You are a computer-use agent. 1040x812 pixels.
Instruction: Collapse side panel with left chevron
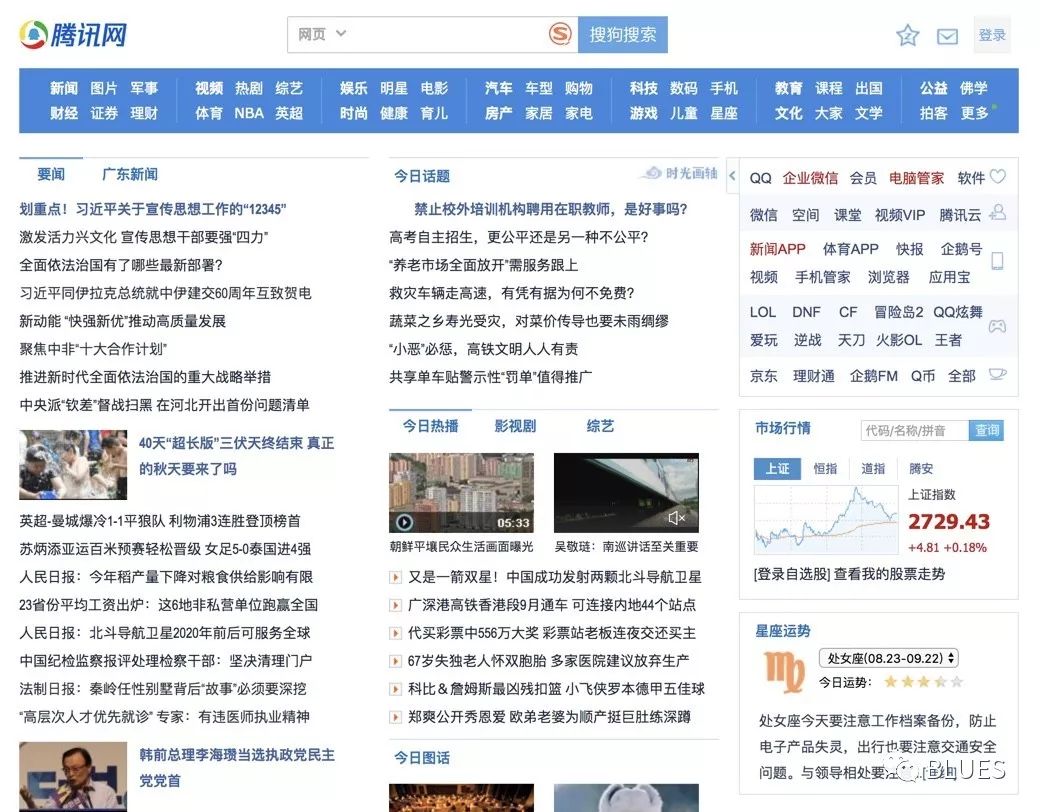(732, 176)
